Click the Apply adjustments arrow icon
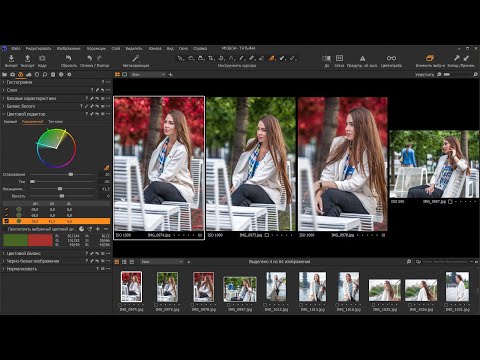The height and width of the screenshot is (360, 480). click(466, 58)
